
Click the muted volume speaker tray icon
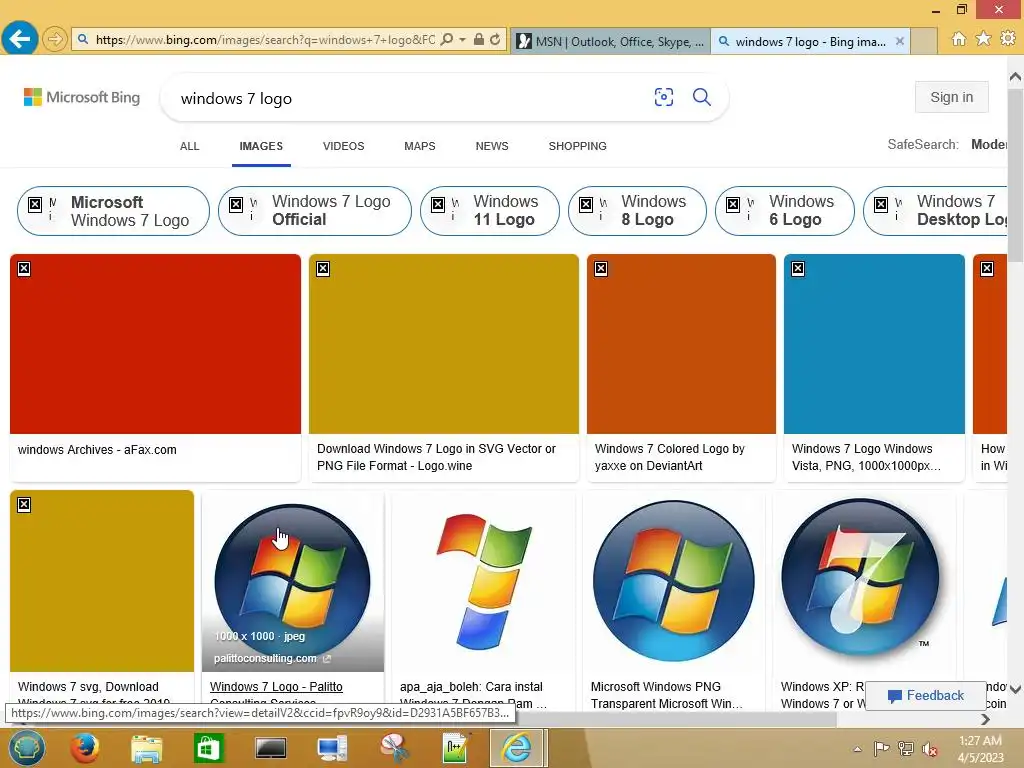pos(930,749)
